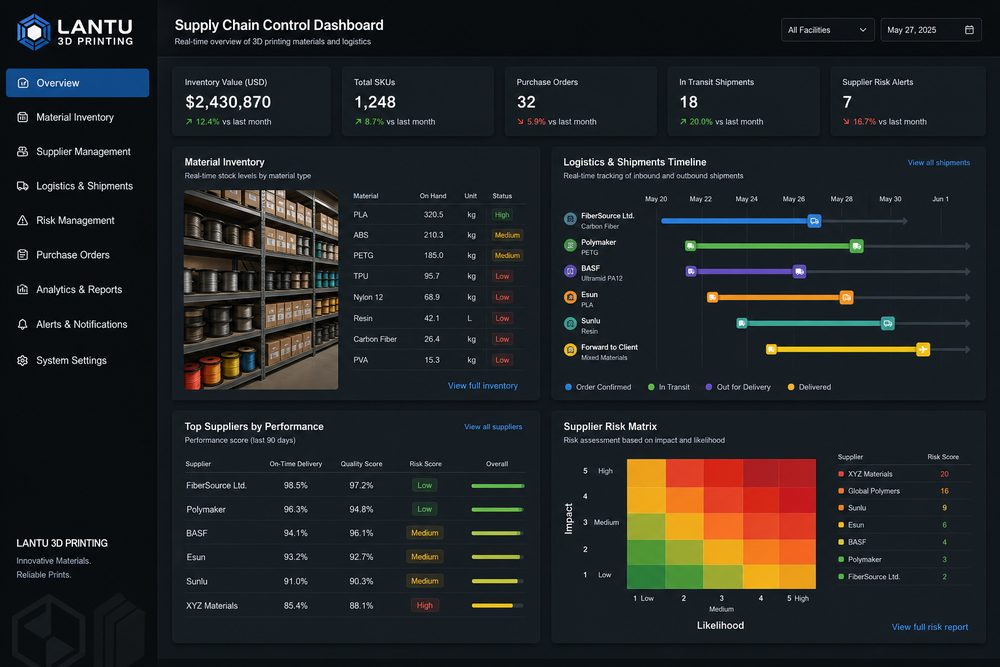Go to Analytics & Reports page
Viewport: 1000px width, 667px height.
click(x=77, y=290)
